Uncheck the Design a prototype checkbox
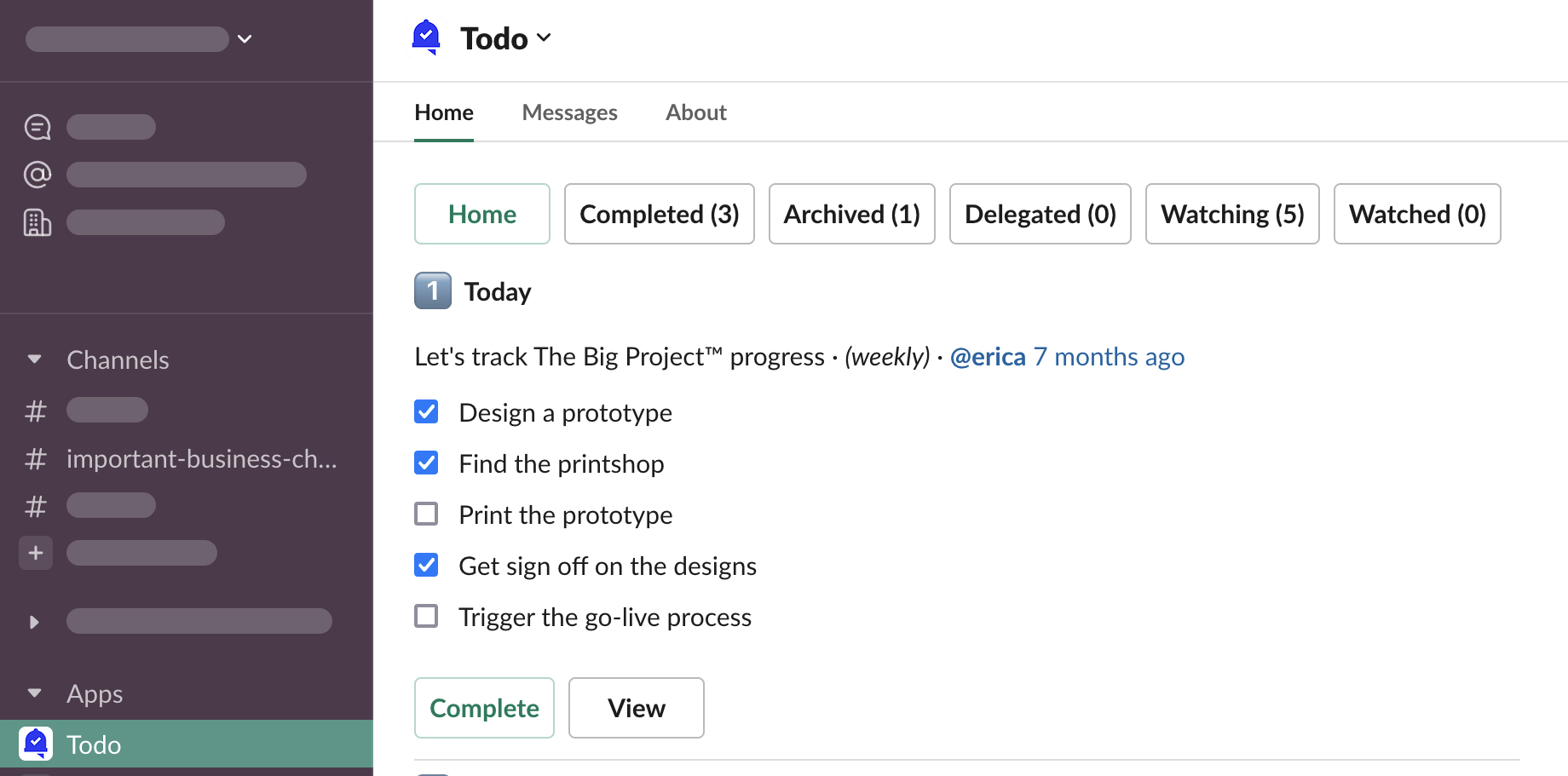Screen dimensions: 1568x776 pos(426,412)
